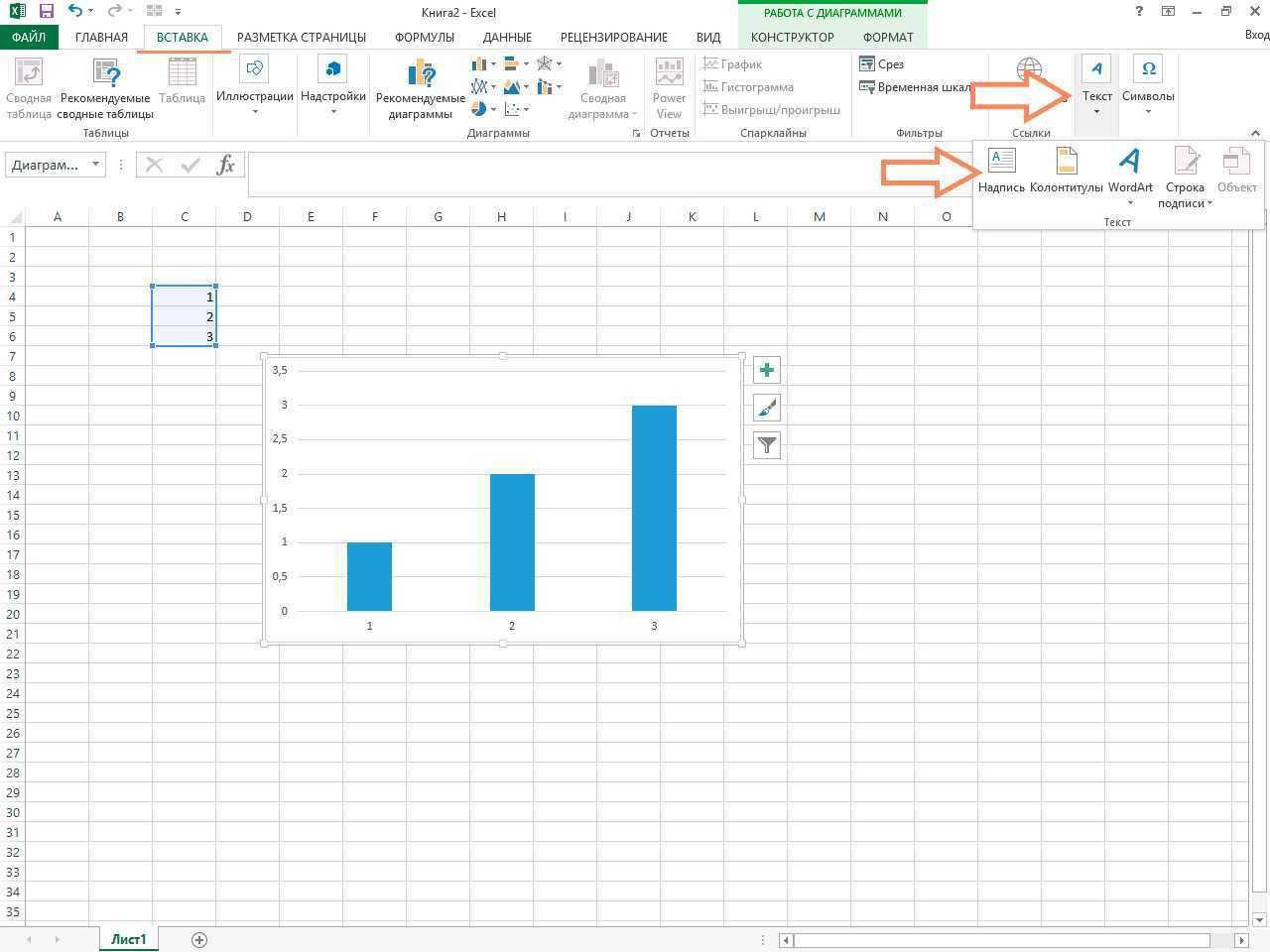Click cell C6 containing 3
The image size is (1270, 952).
click(x=184, y=336)
